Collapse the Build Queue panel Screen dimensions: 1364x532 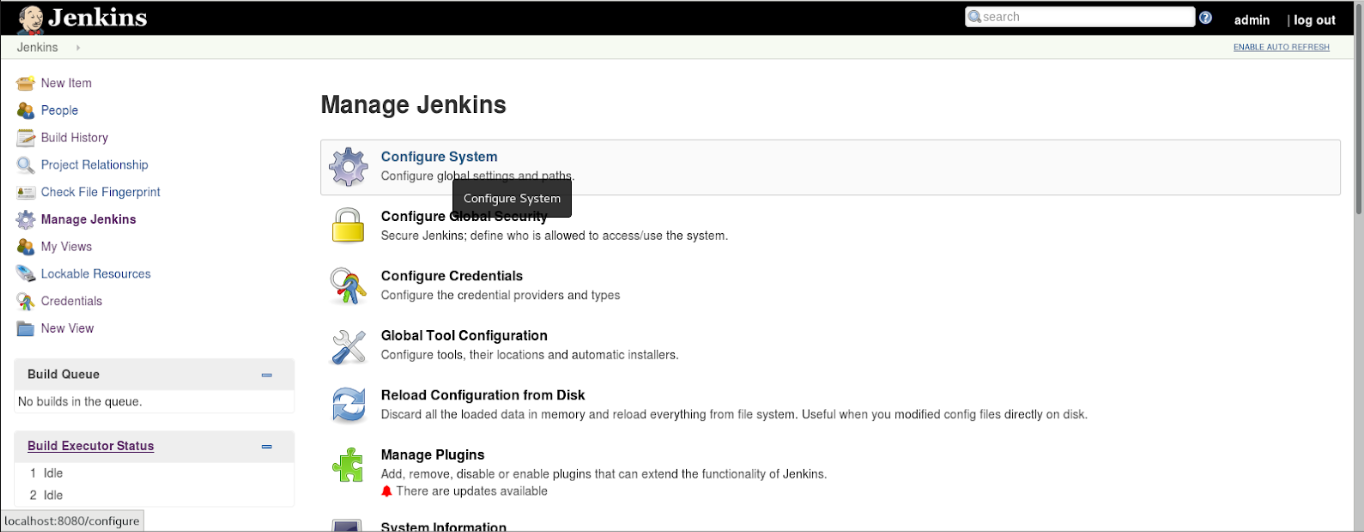tap(267, 375)
